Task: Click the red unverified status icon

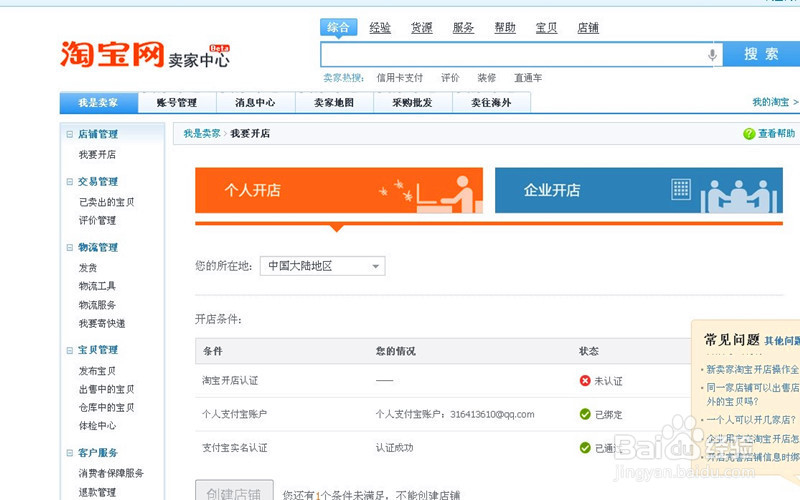Action: pyautogui.click(x=585, y=381)
